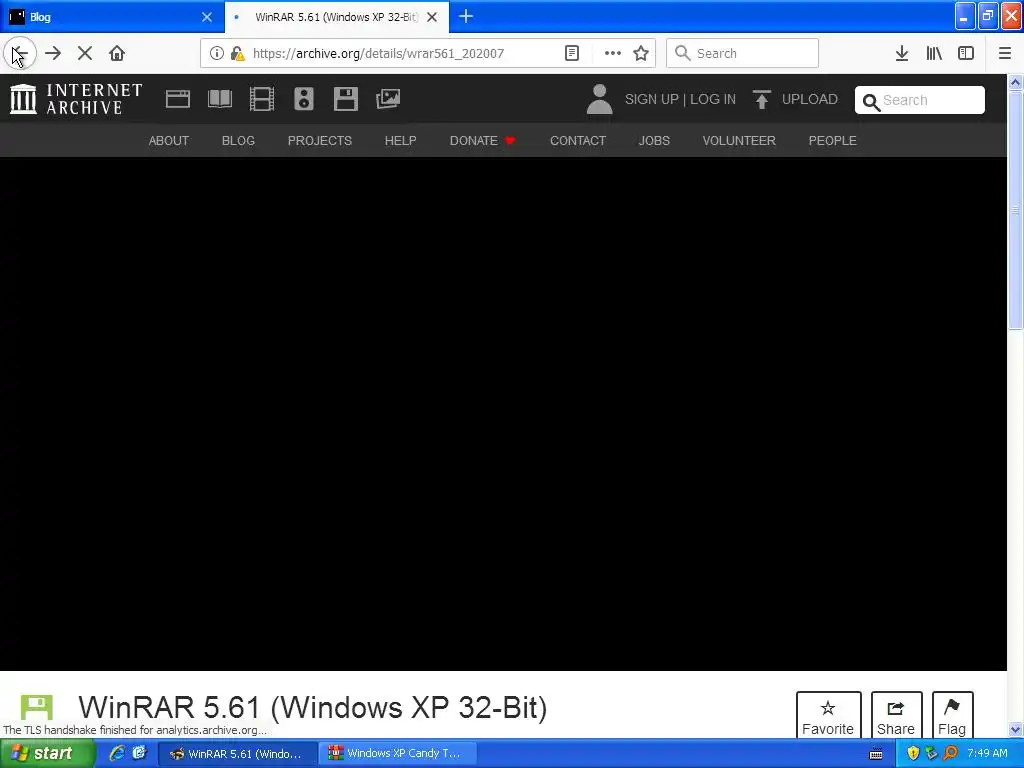Inspect the padlock warning icon in address bar
Image resolution: width=1024 pixels, height=768 pixels.
(238, 54)
